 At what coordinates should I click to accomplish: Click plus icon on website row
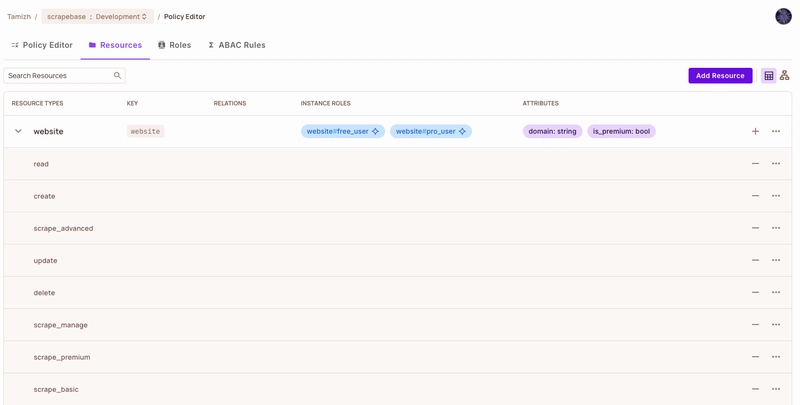coord(755,132)
